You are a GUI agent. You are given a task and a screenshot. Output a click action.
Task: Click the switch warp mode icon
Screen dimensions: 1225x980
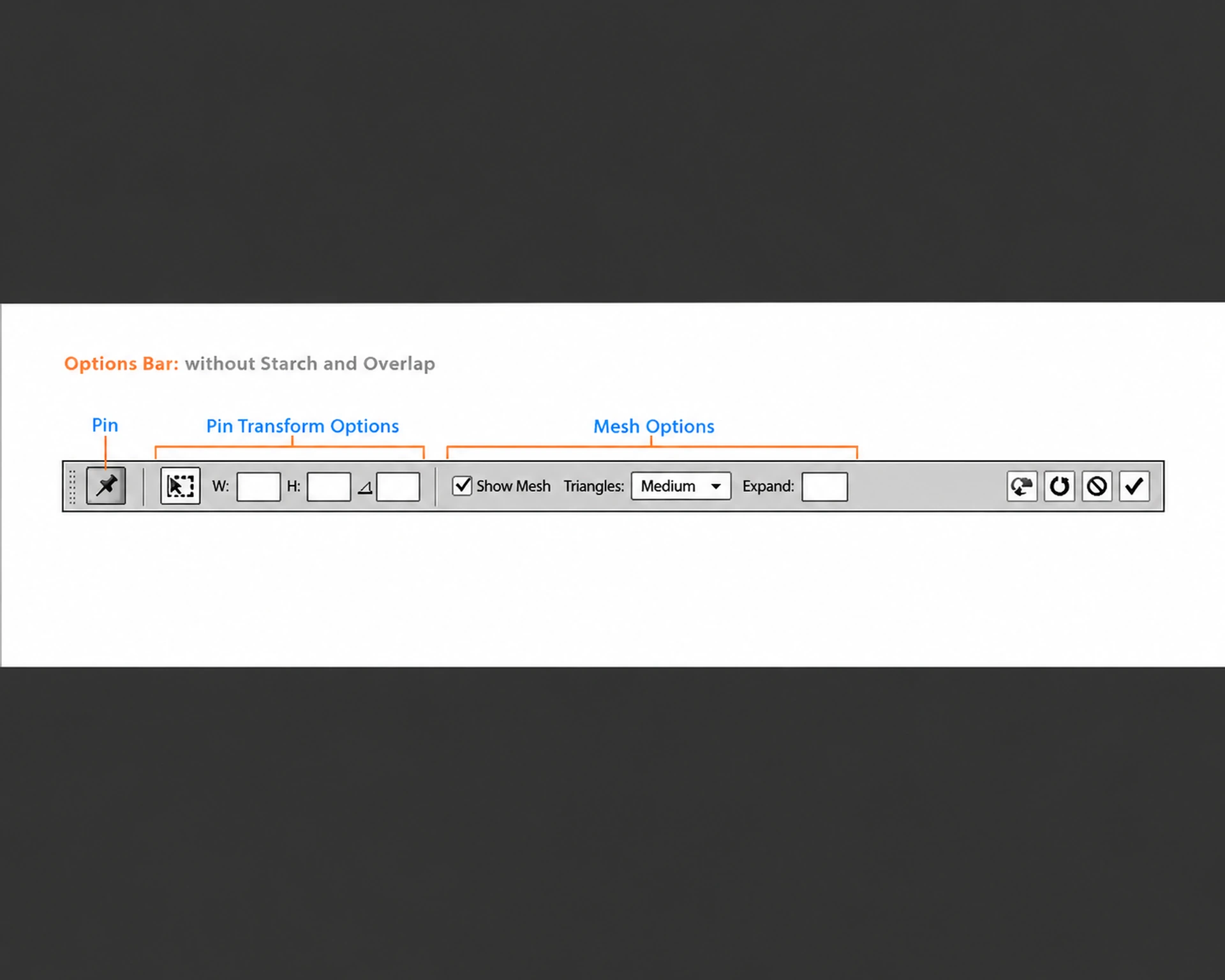[x=1022, y=486]
